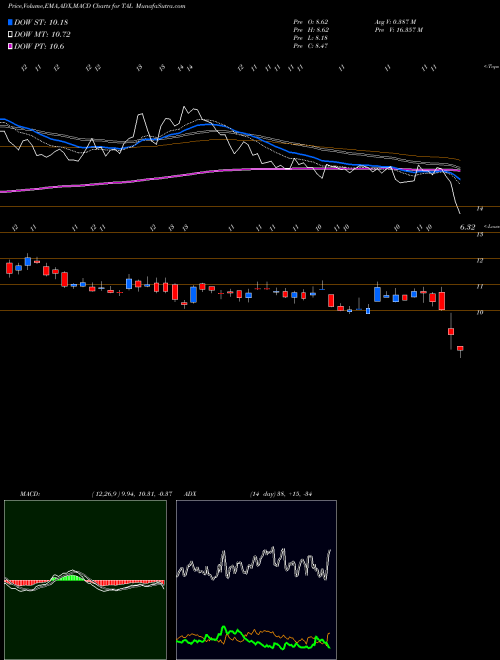
Task: Click the ADX '(14 day) 38, +15, -34' values
Action: pyautogui.click(x=280, y=494)
